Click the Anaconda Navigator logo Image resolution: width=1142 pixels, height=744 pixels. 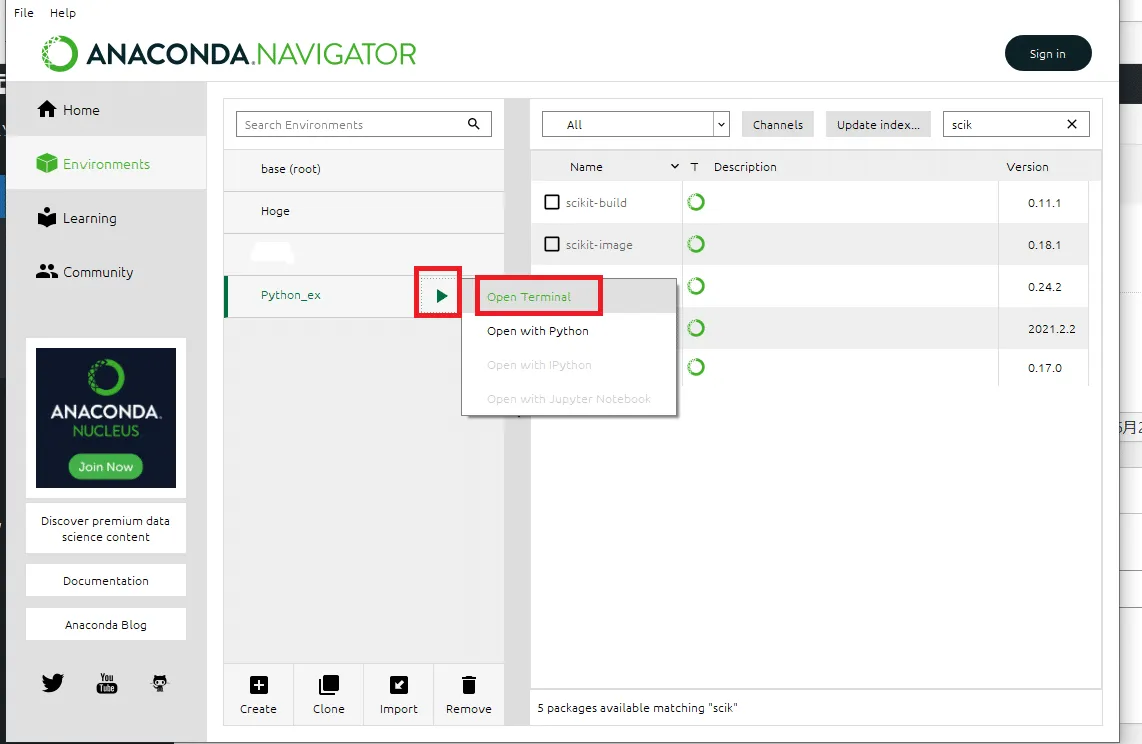229,54
